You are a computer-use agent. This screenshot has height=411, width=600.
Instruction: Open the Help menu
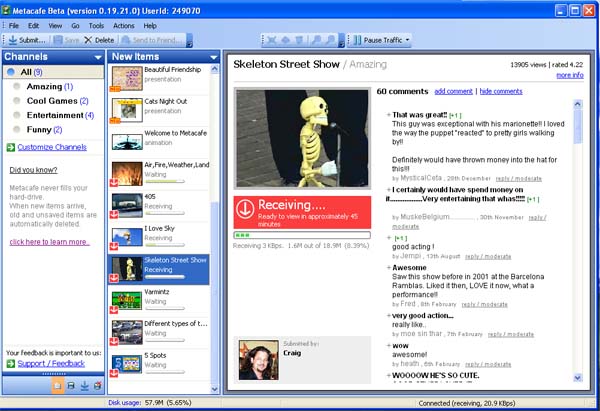click(150, 26)
